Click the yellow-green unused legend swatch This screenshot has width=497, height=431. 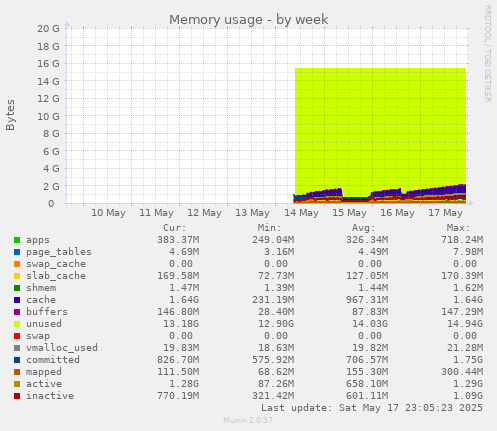tap(17, 324)
